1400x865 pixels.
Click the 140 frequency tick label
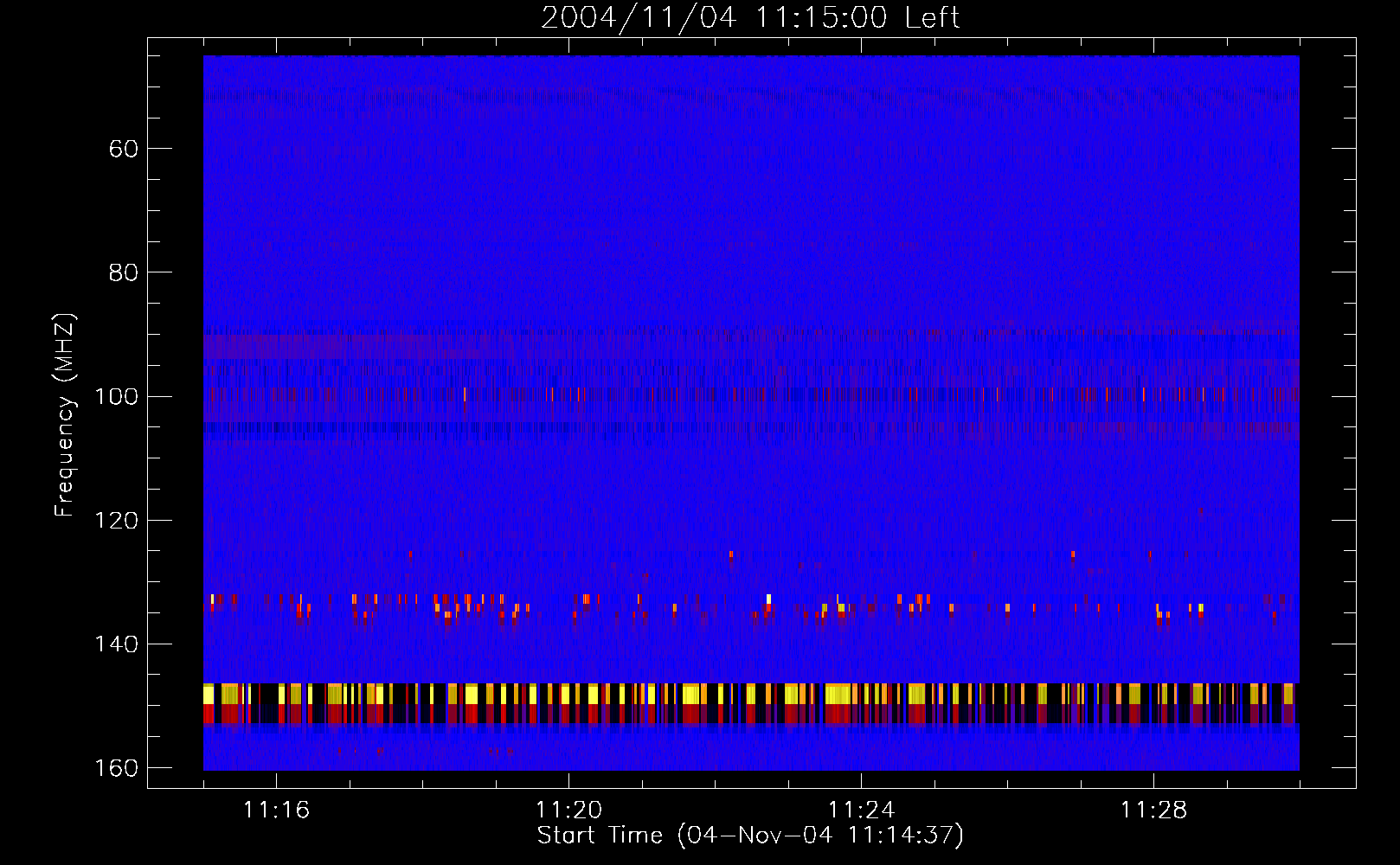click(115, 644)
